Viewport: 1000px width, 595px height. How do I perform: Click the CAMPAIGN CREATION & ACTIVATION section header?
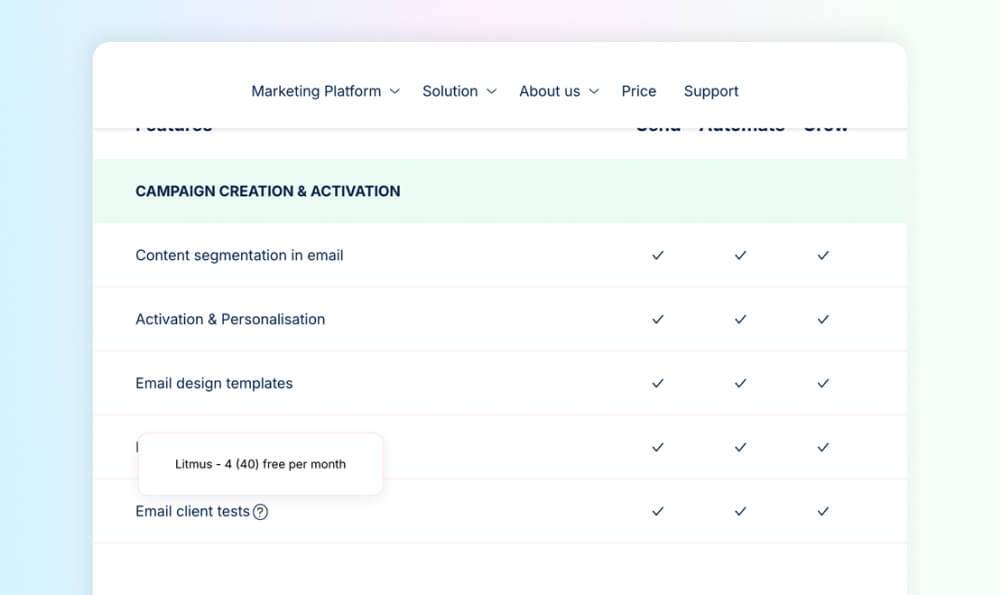coord(267,191)
